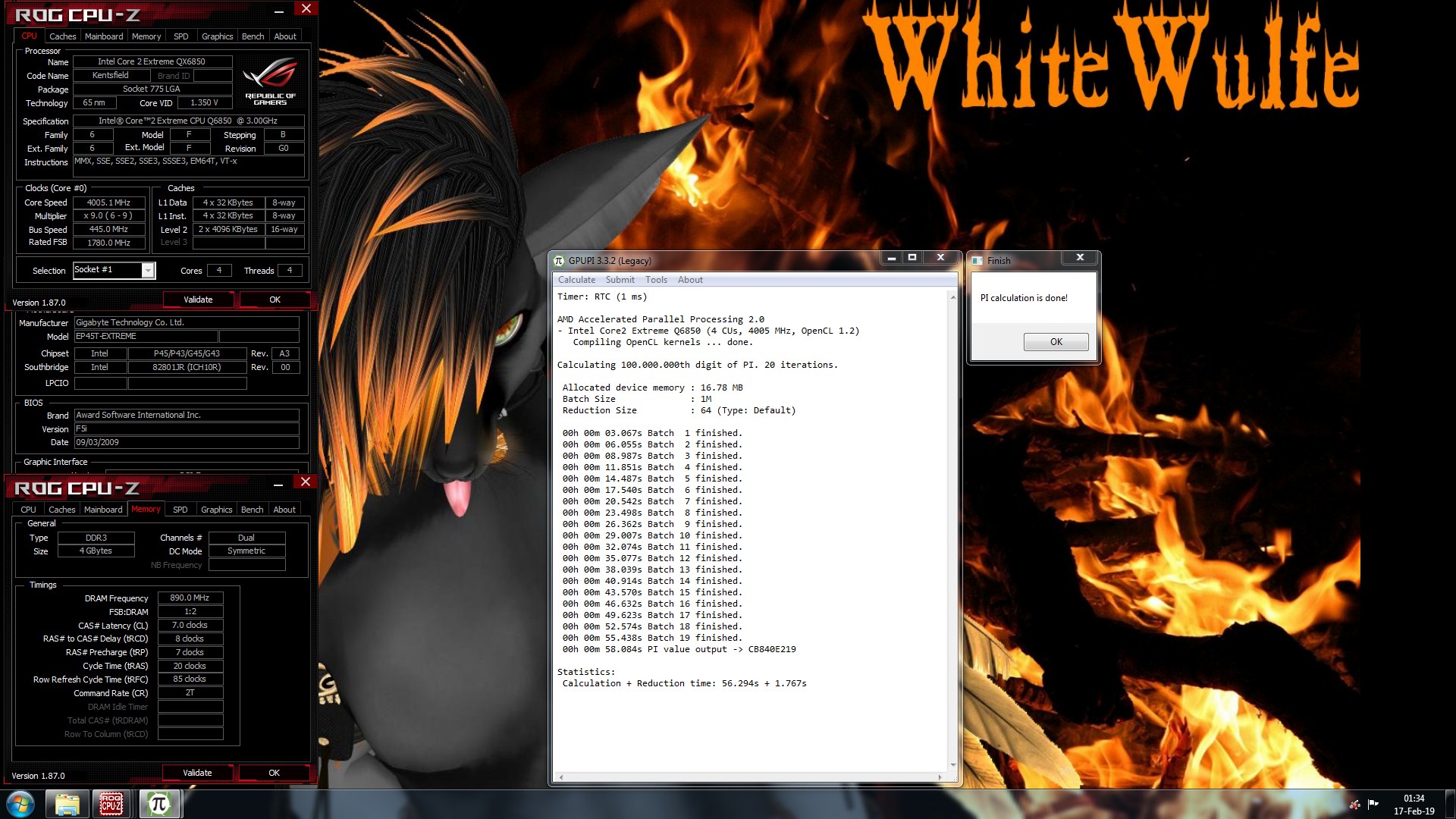Click OK in top CPU-Z window

(275, 300)
